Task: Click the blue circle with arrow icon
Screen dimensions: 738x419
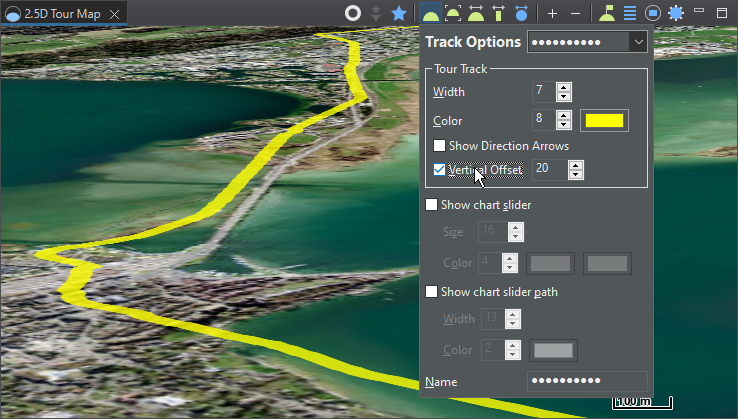Action: pos(521,13)
